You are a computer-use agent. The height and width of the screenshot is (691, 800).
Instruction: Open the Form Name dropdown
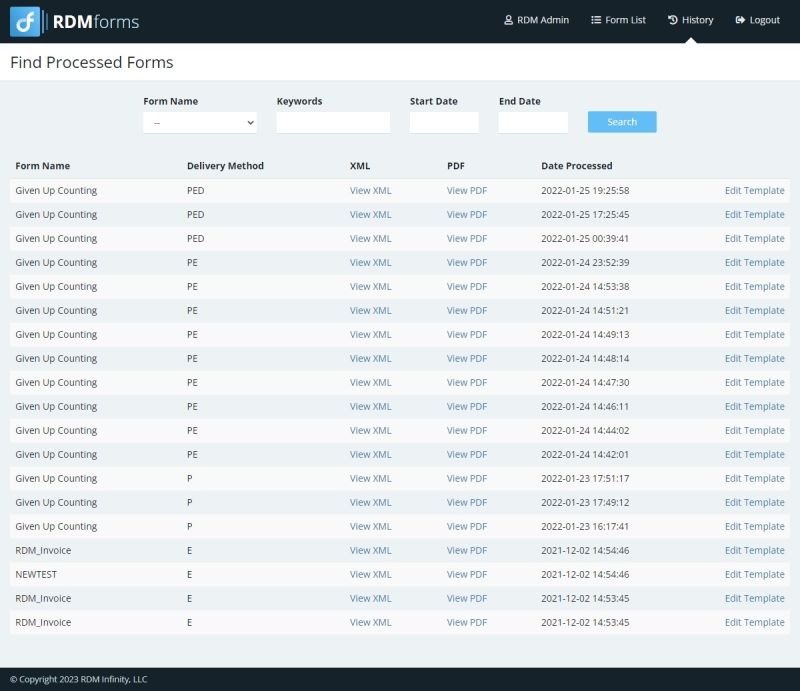click(199, 122)
